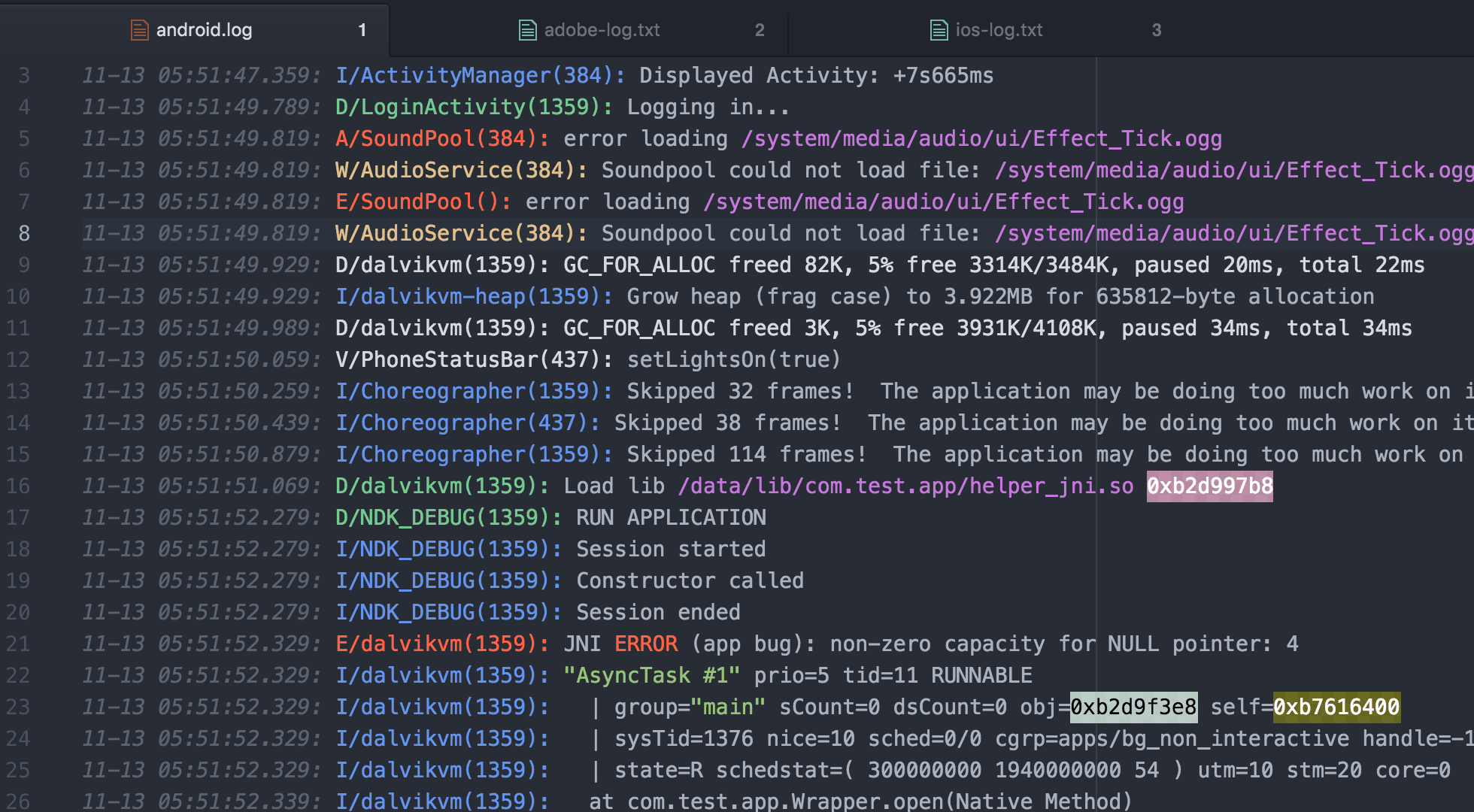Click E/SoundPool() tag on line 7
Screen dimensions: 1474x812
[424, 201]
